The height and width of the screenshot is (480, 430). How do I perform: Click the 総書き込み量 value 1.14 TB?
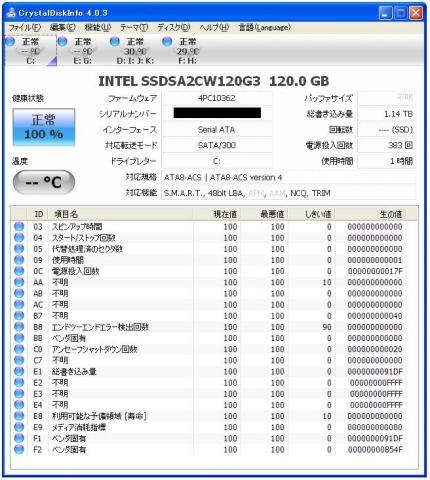(x=386, y=114)
